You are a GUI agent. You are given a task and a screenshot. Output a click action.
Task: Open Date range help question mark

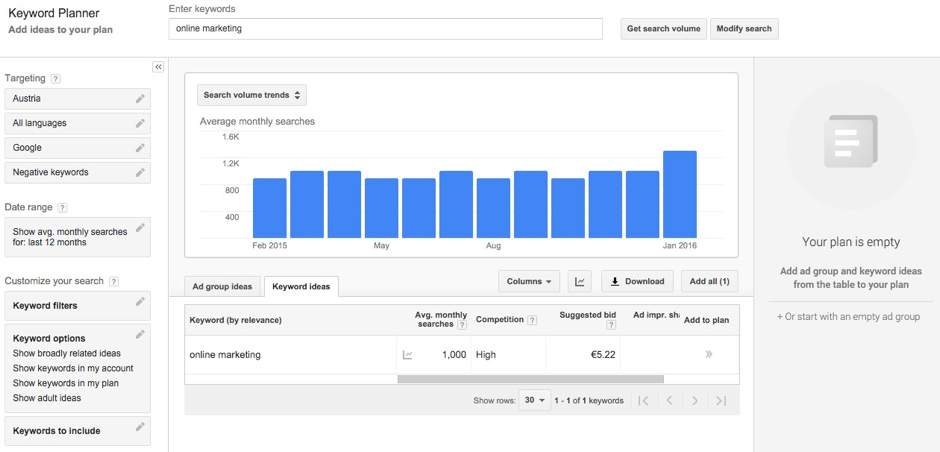62,207
